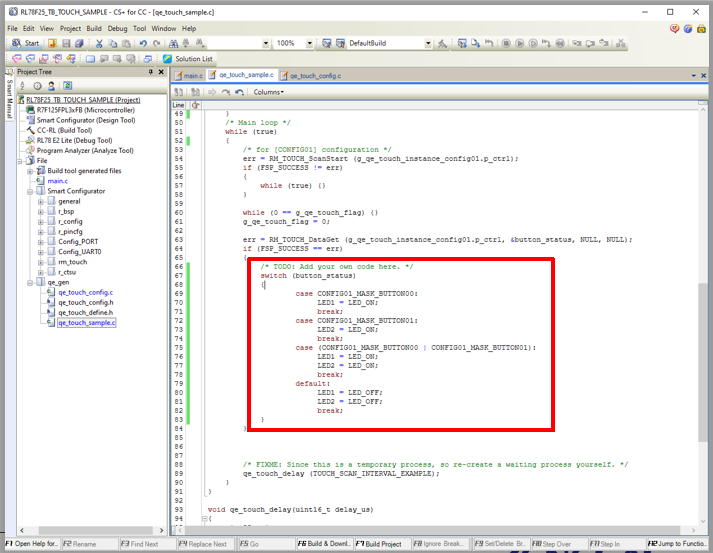Click the Cut scissors icon
The height and width of the screenshot is (553, 713).
[99, 43]
